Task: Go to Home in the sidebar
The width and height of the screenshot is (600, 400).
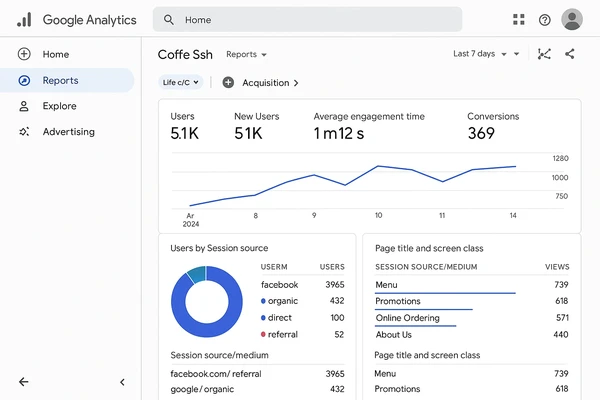Action: (x=56, y=54)
